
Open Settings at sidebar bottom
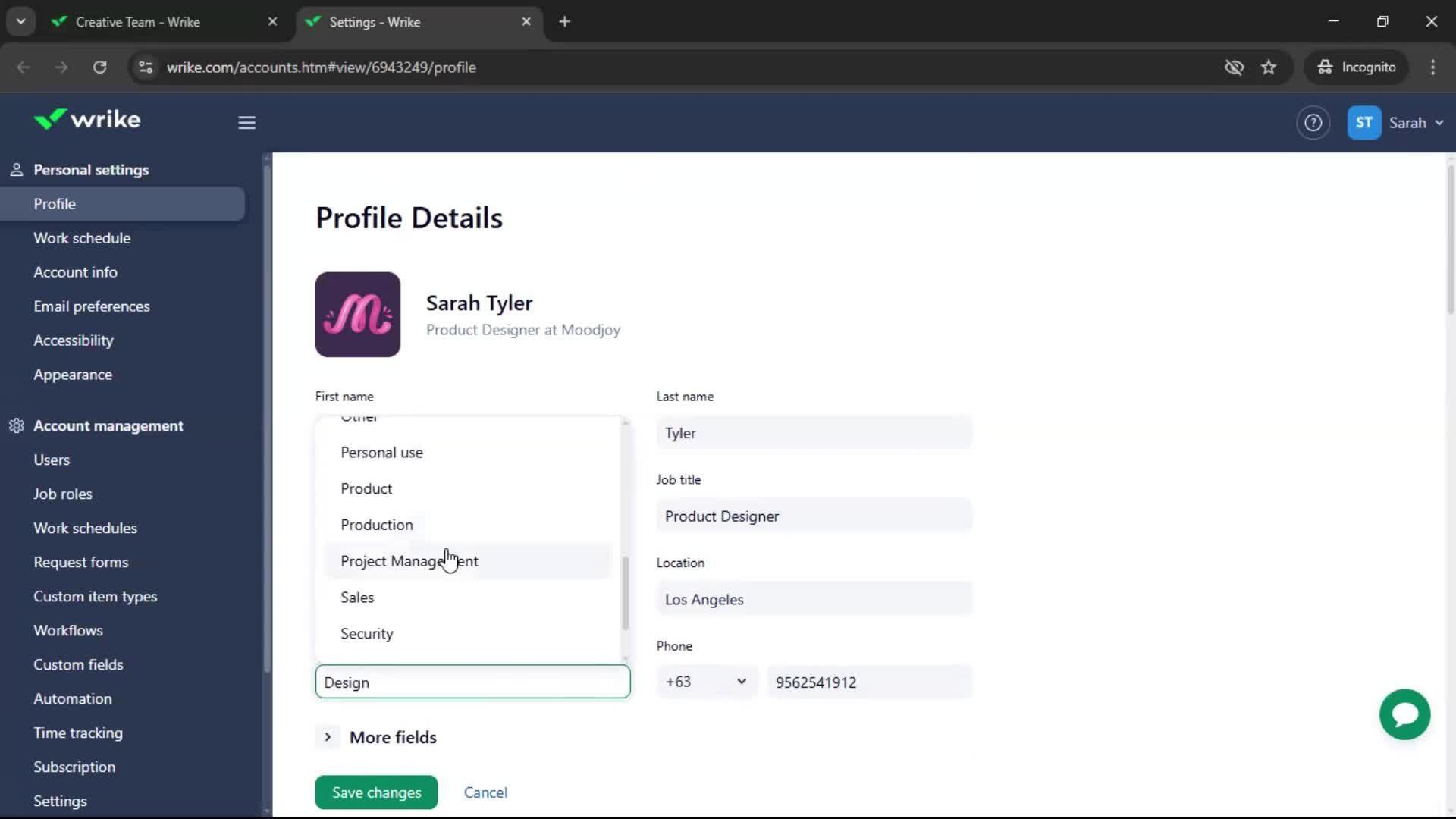click(60, 801)
